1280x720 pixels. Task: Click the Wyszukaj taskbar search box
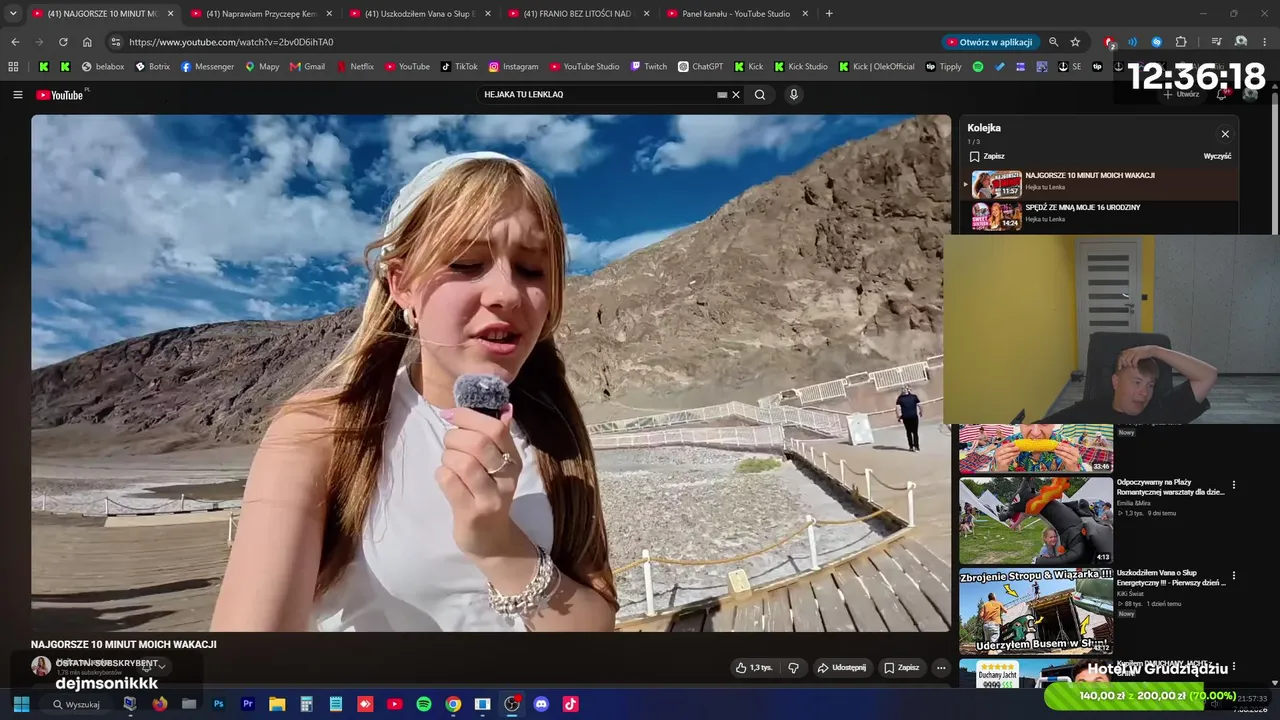(82, 704)
